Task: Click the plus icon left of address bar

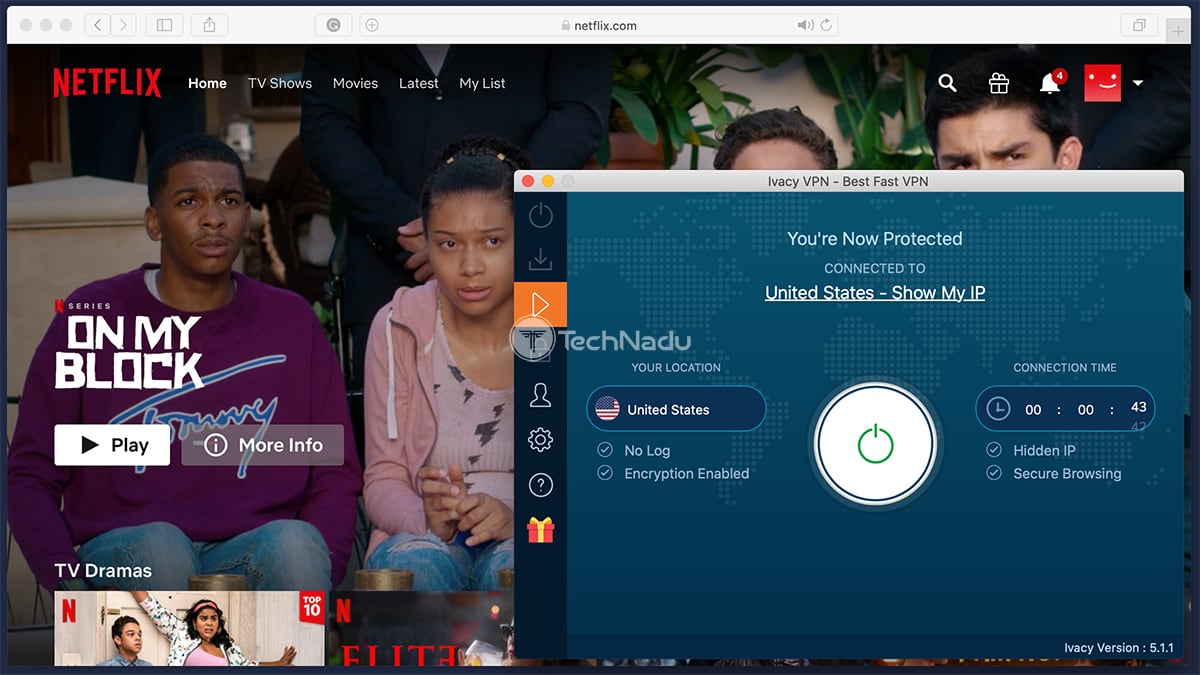Action: tap(372, 25)
